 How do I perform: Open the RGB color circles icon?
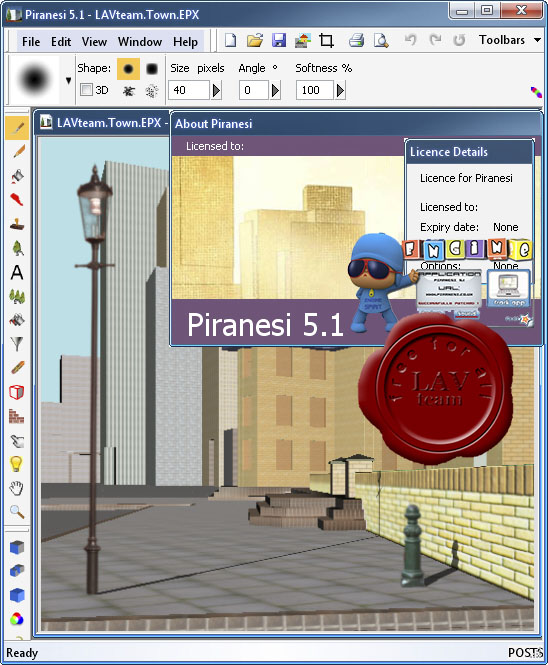pos(17,619)
